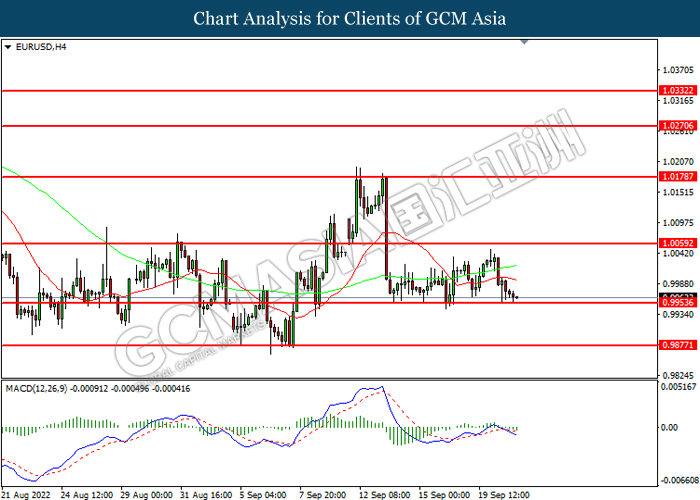Click the 1.03165 price scale value

pos(679,101)
